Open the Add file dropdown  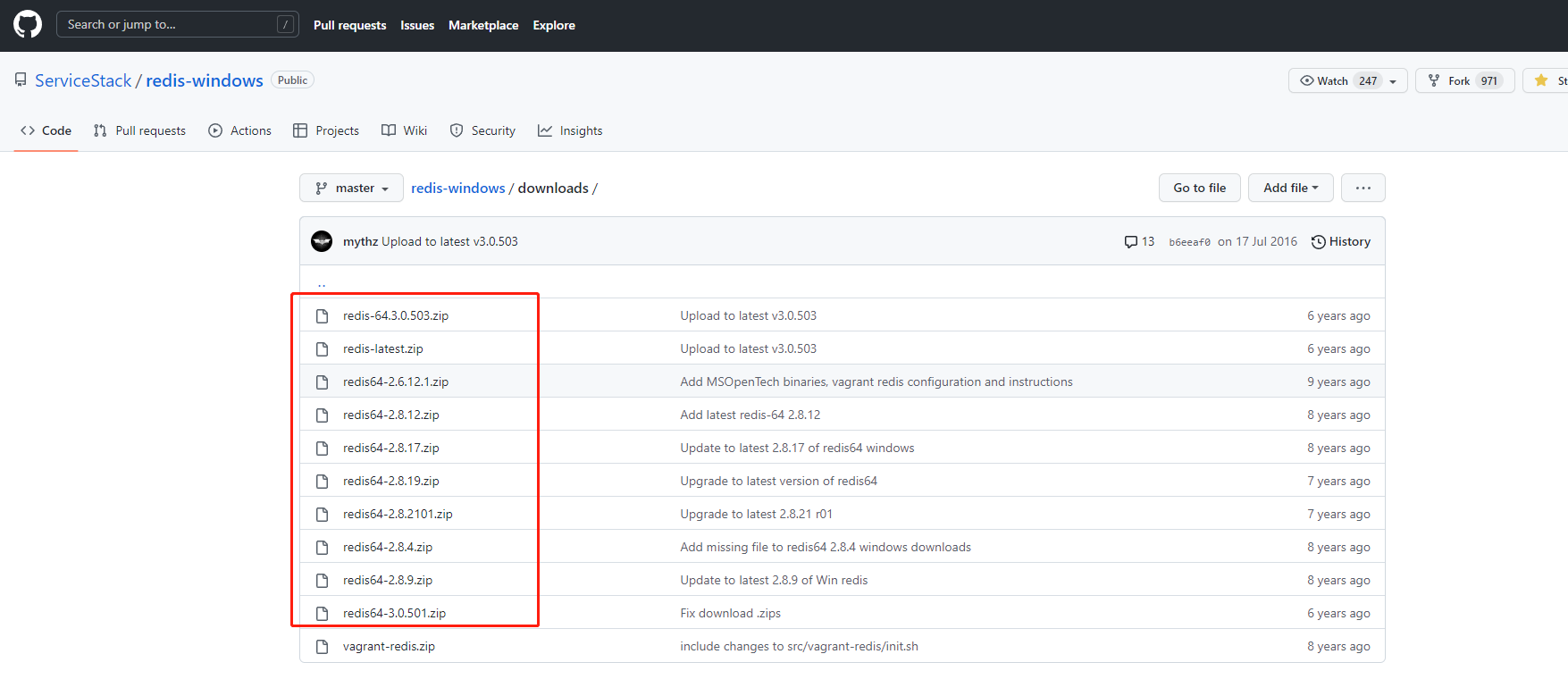(x=1290, y=188)
